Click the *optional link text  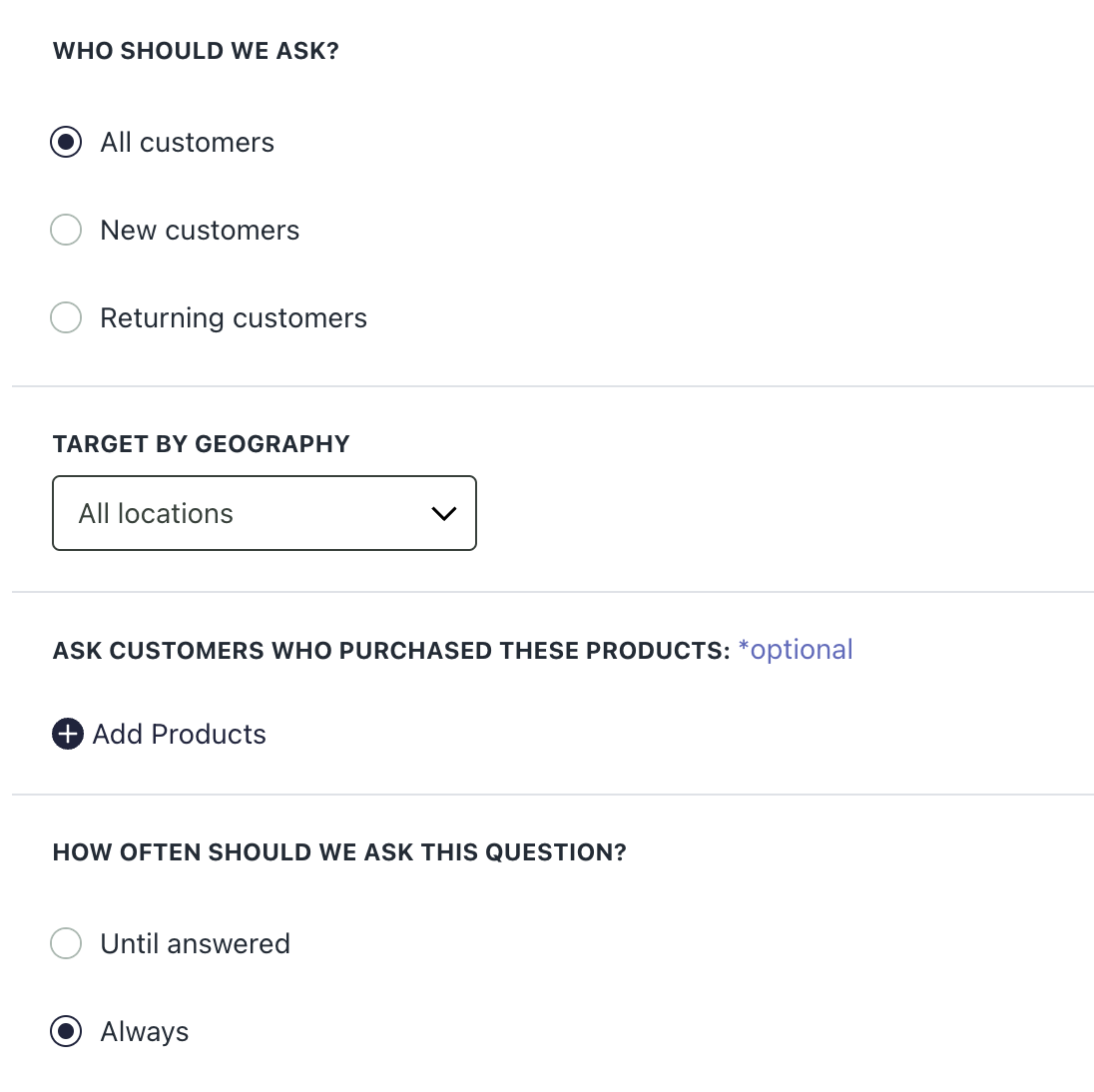point(796,650)
